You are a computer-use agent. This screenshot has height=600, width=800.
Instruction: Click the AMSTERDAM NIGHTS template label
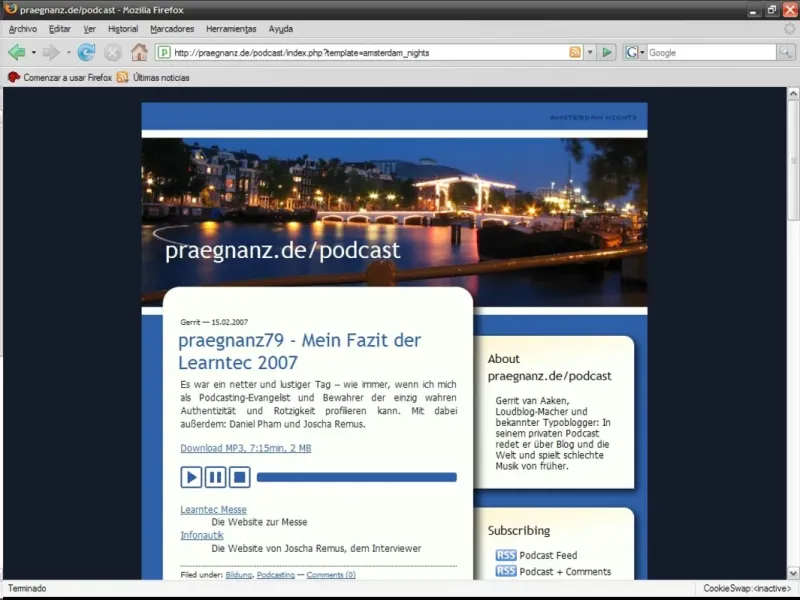coord(593,118)
